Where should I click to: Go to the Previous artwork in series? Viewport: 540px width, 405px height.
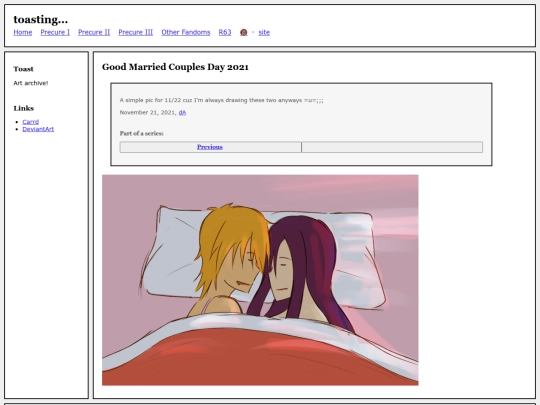210,147
